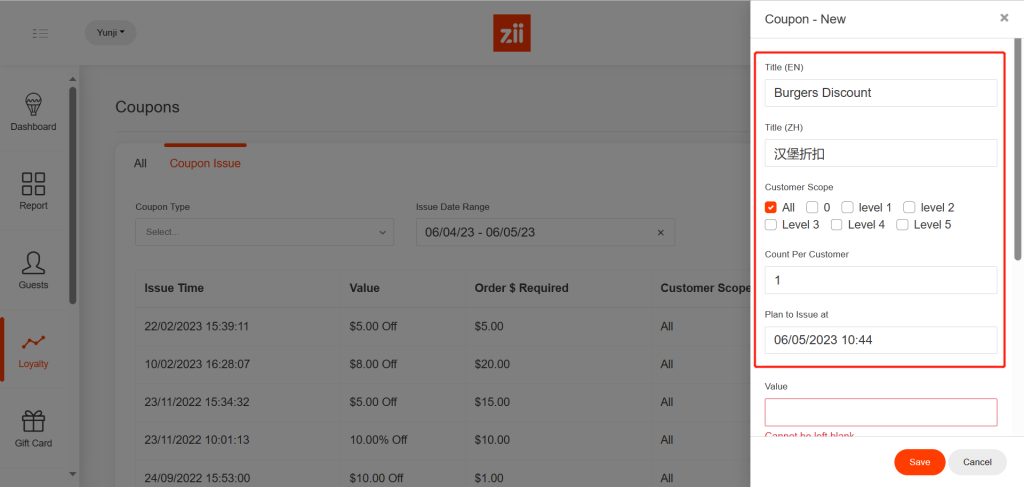Viewport: 1024px width, 487px height.
Task: Check the Level 4 customer scope
Action: pyautogui.click(x=837, y=224)
